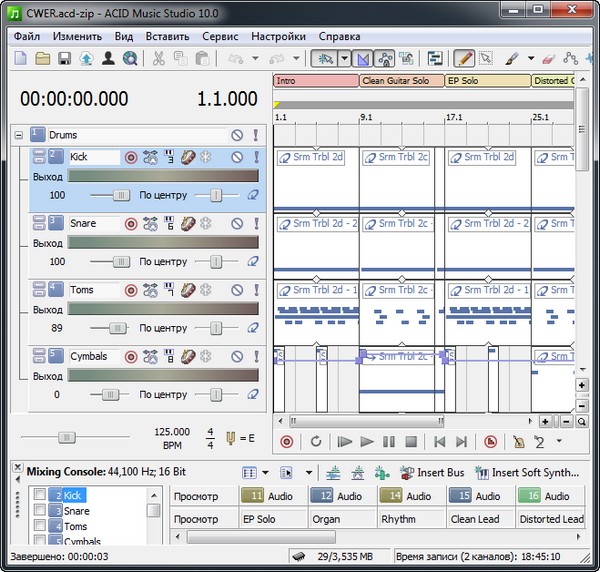The image size is (600, 572).
Task: Click the Get Media globe icon
Action: pos(130,59)
